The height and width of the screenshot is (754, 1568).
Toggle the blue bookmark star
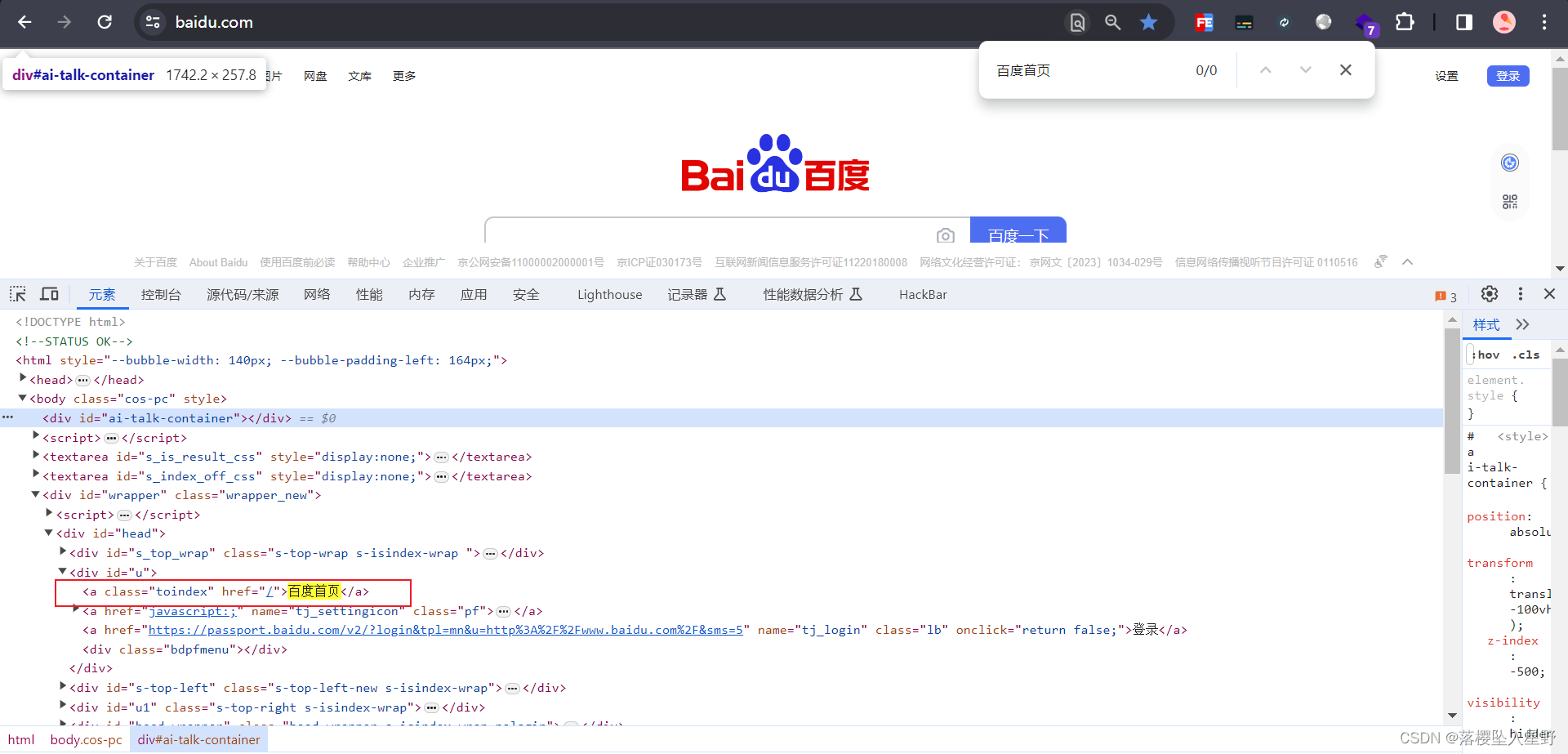(1148, 22)
